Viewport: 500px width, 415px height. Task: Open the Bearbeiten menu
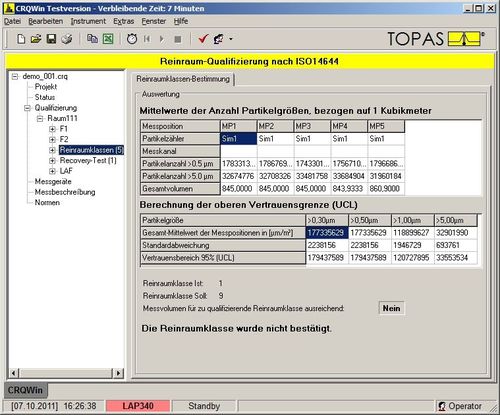45,21
